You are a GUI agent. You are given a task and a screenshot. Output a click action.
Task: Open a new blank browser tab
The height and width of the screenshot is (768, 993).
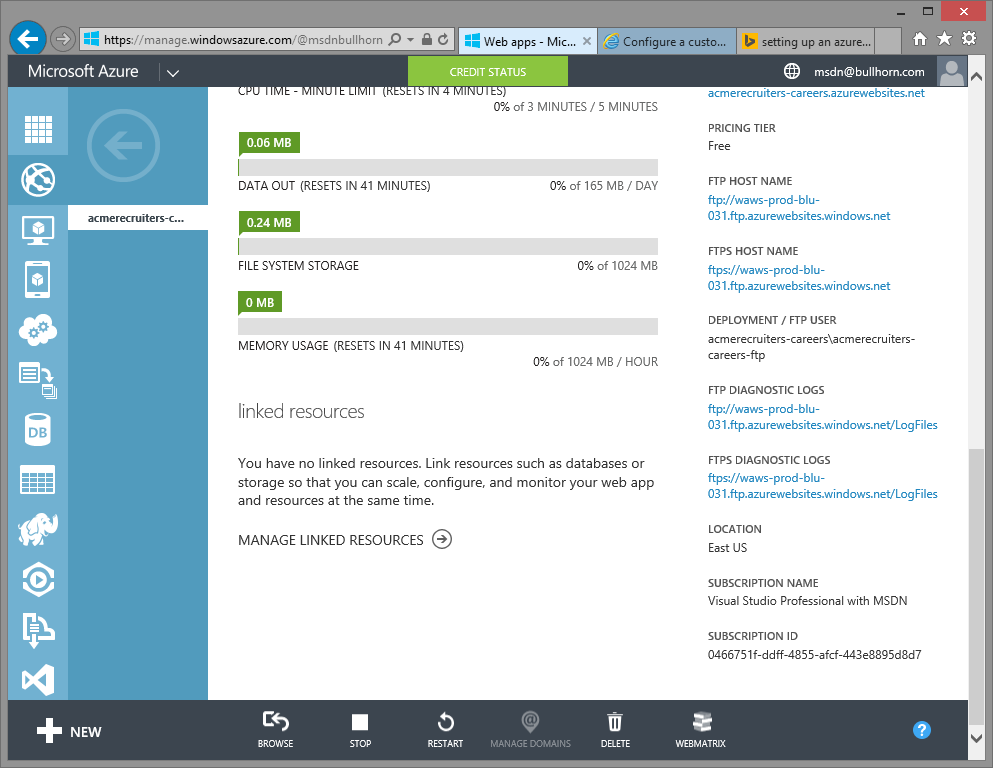pos(888,41)
